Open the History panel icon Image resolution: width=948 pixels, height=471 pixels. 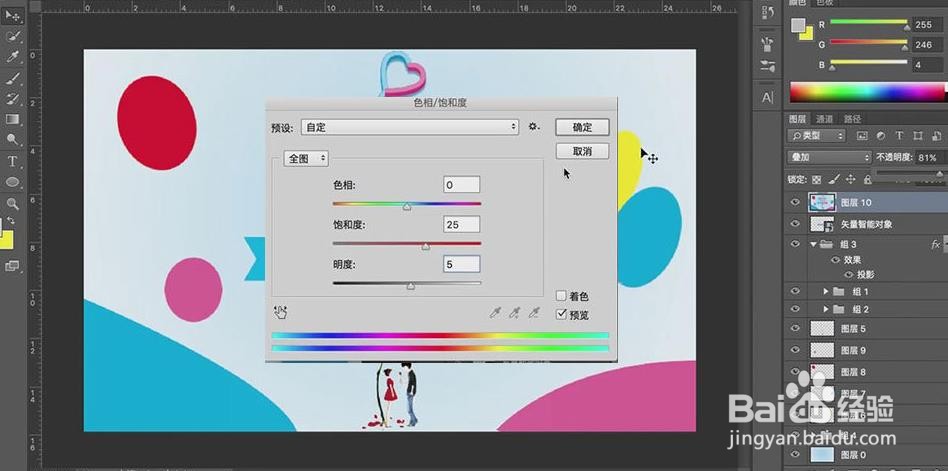click(768, 13)
